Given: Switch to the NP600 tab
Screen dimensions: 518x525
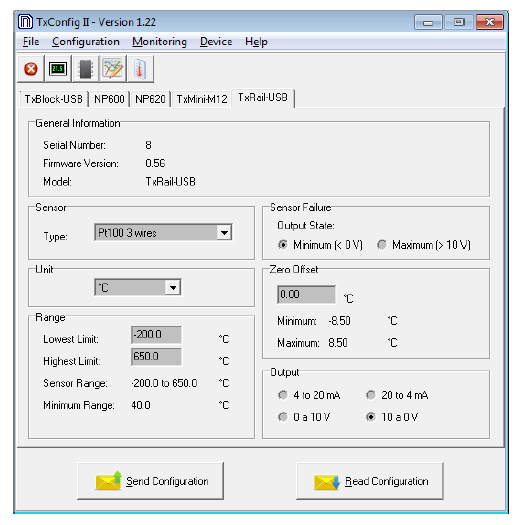Looking at the screenshot, I should (x=109, y=99).
